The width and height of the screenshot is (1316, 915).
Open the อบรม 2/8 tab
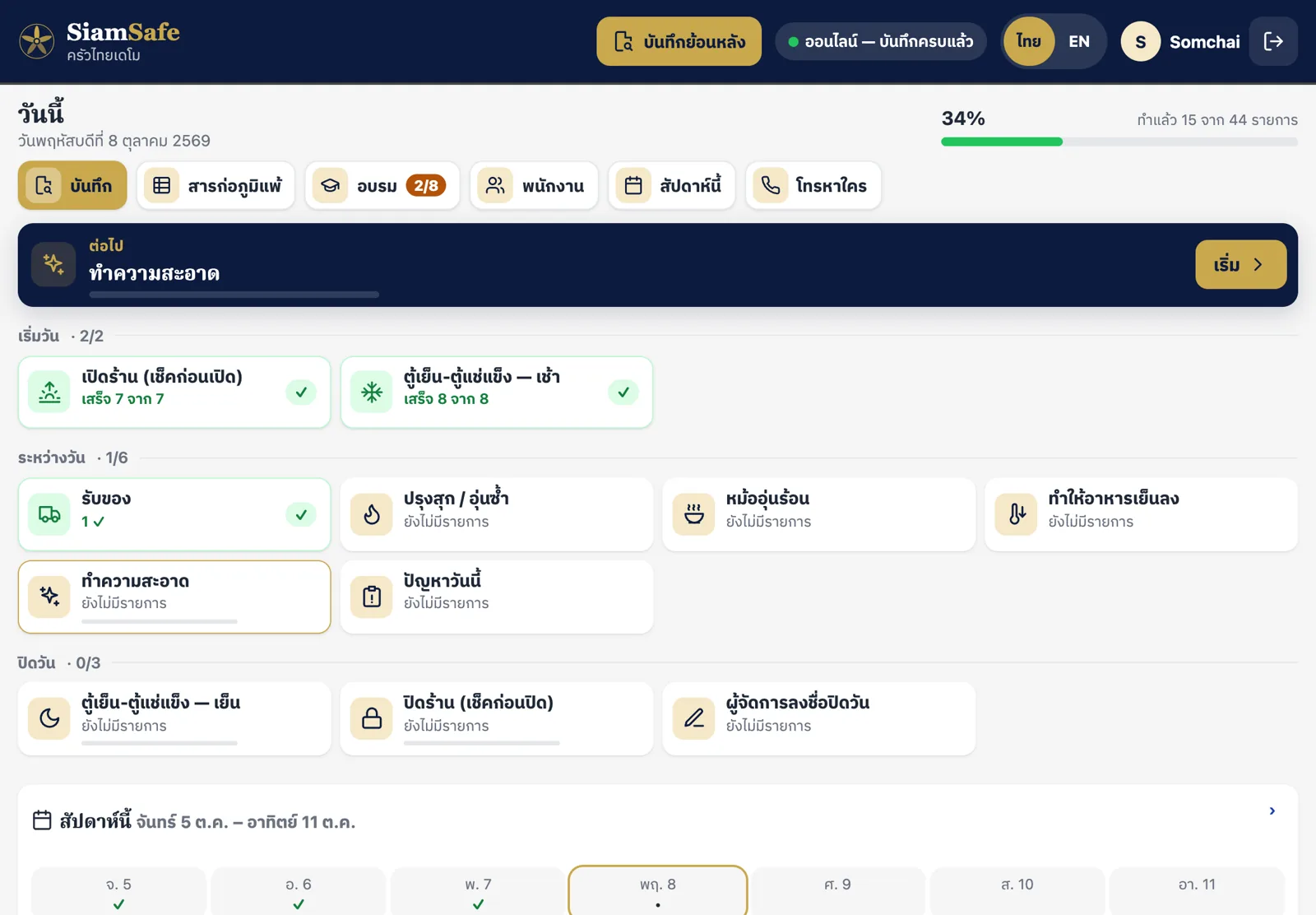click(x=382, y=185)
